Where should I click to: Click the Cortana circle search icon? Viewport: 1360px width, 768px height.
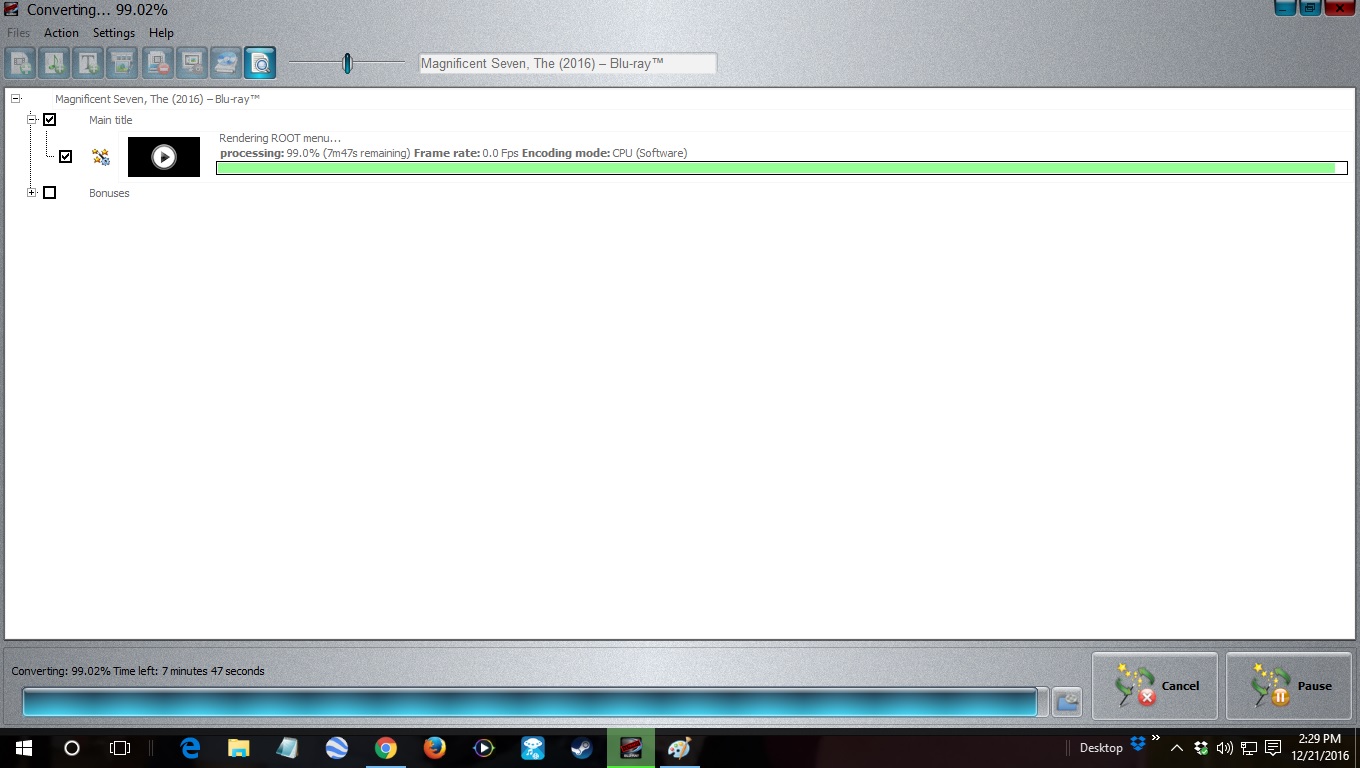[72, 748]
